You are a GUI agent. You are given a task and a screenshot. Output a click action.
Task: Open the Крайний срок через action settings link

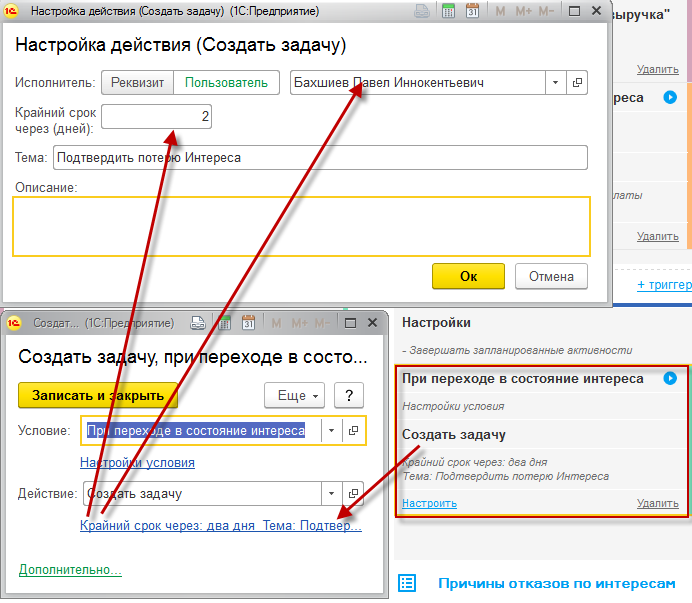[x=221, y=525]
